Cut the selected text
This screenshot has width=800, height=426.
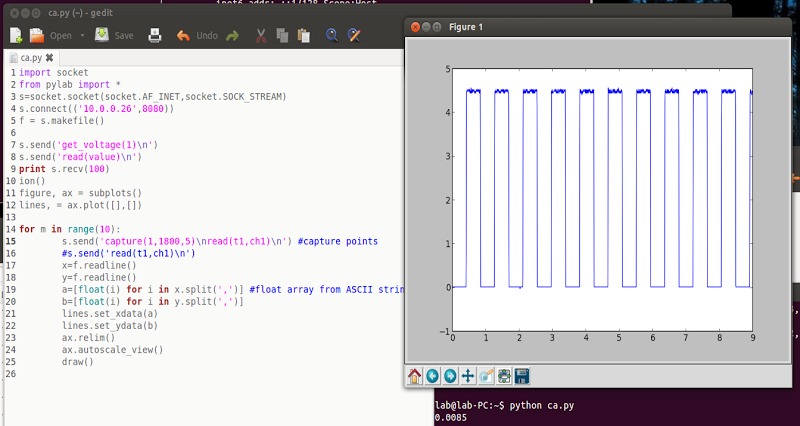pos(260,35)
